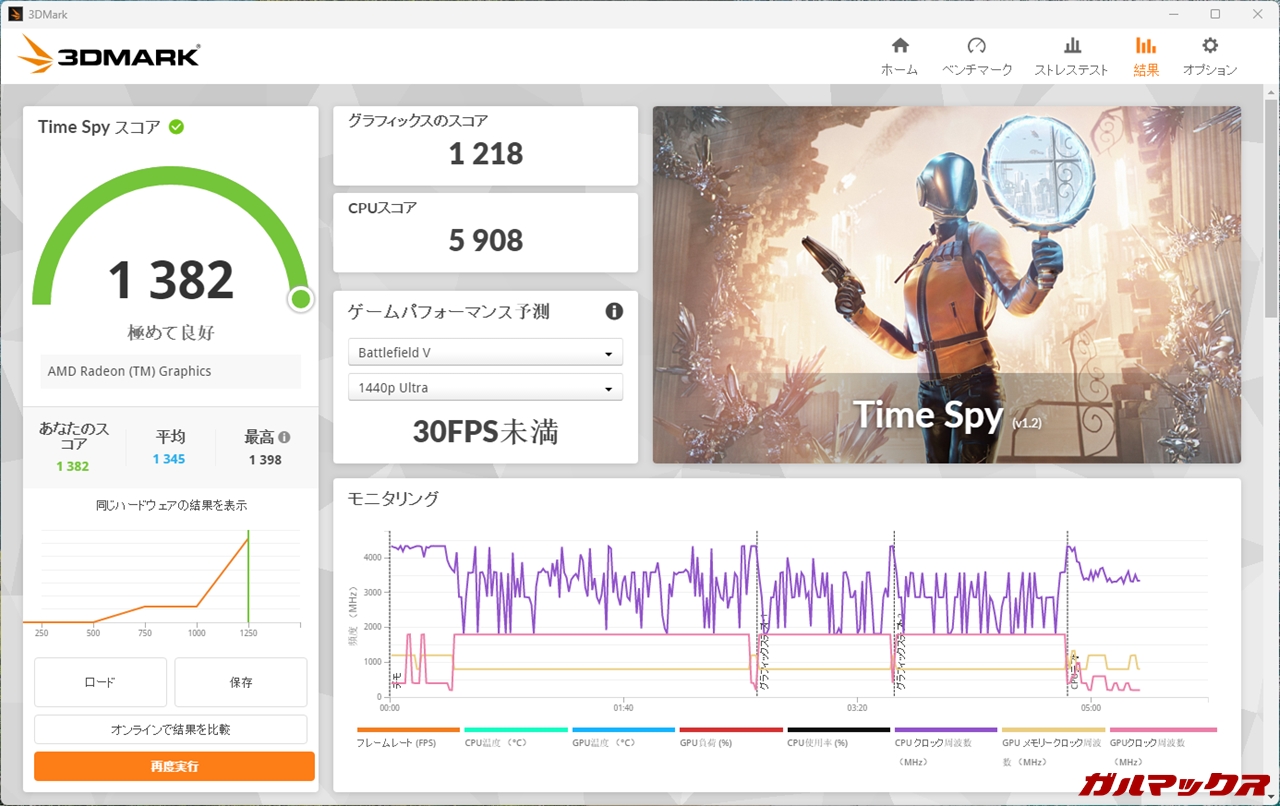Viewport: 1280px width, 806px height.
Task: Click the 3DMark logo
Action: (108, 55)
